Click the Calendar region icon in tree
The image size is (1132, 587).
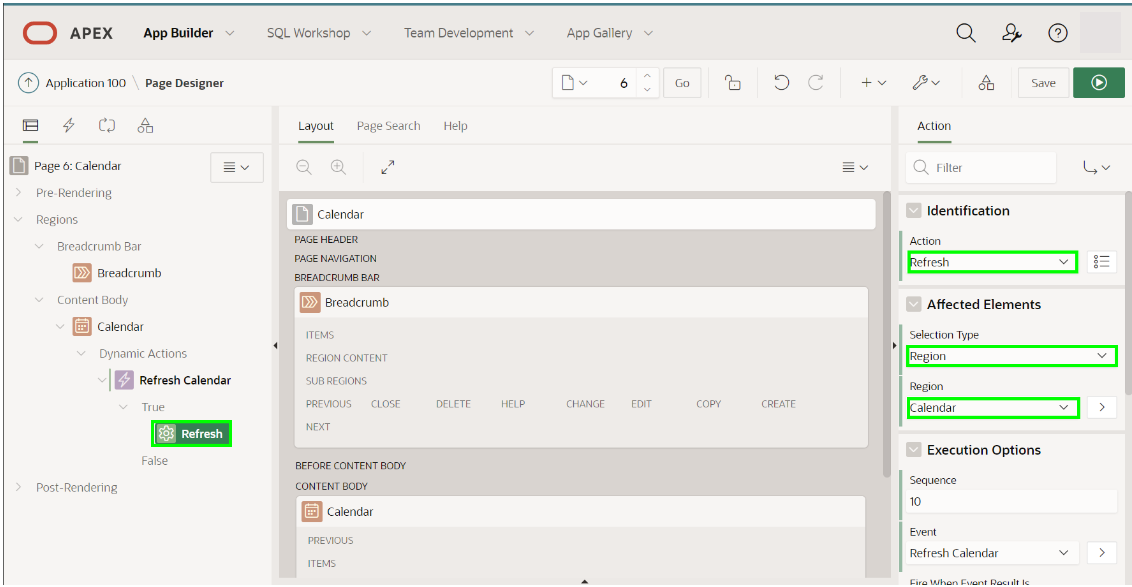[x=82, y=326]
